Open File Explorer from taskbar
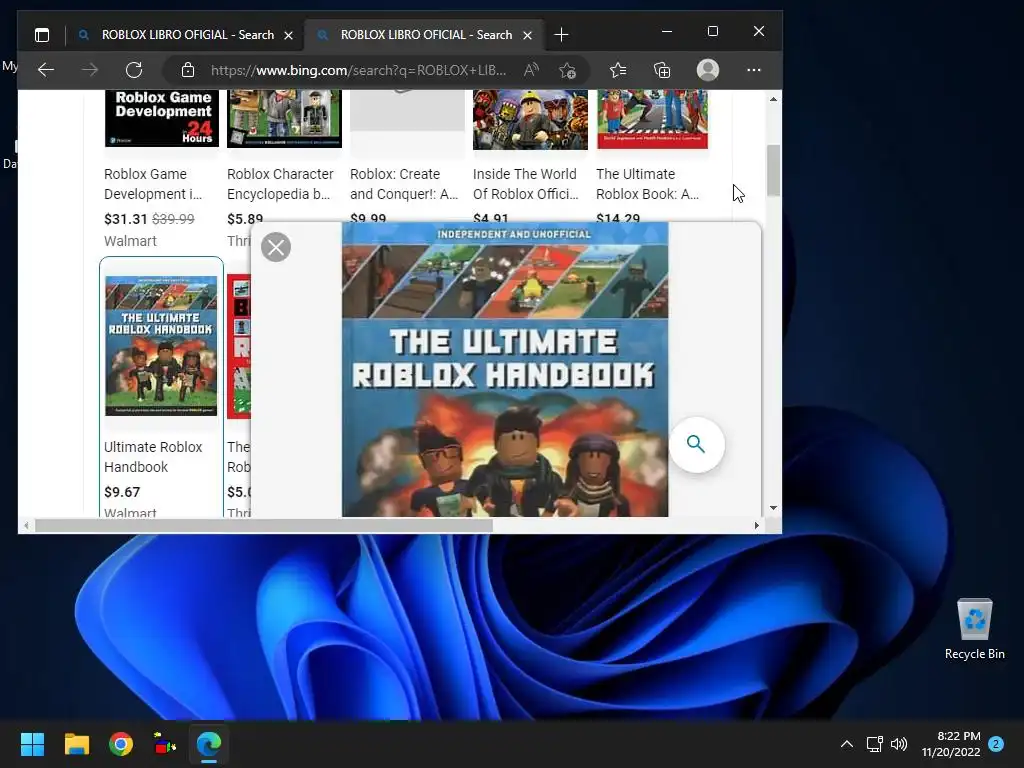The height and width of the screenshot is (768, 1024). pos(76,744)
